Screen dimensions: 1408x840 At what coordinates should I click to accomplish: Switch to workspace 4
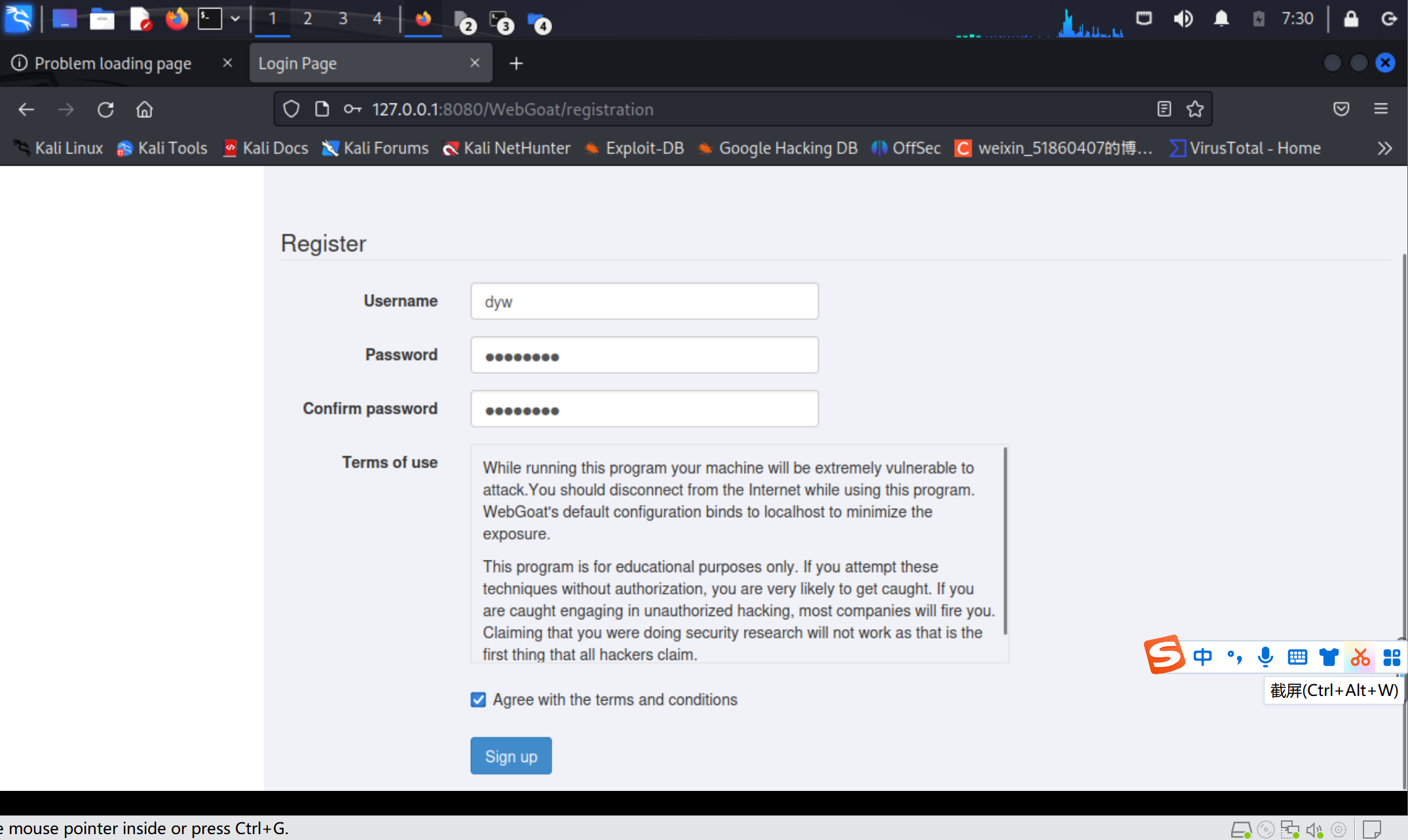[377, 19]
